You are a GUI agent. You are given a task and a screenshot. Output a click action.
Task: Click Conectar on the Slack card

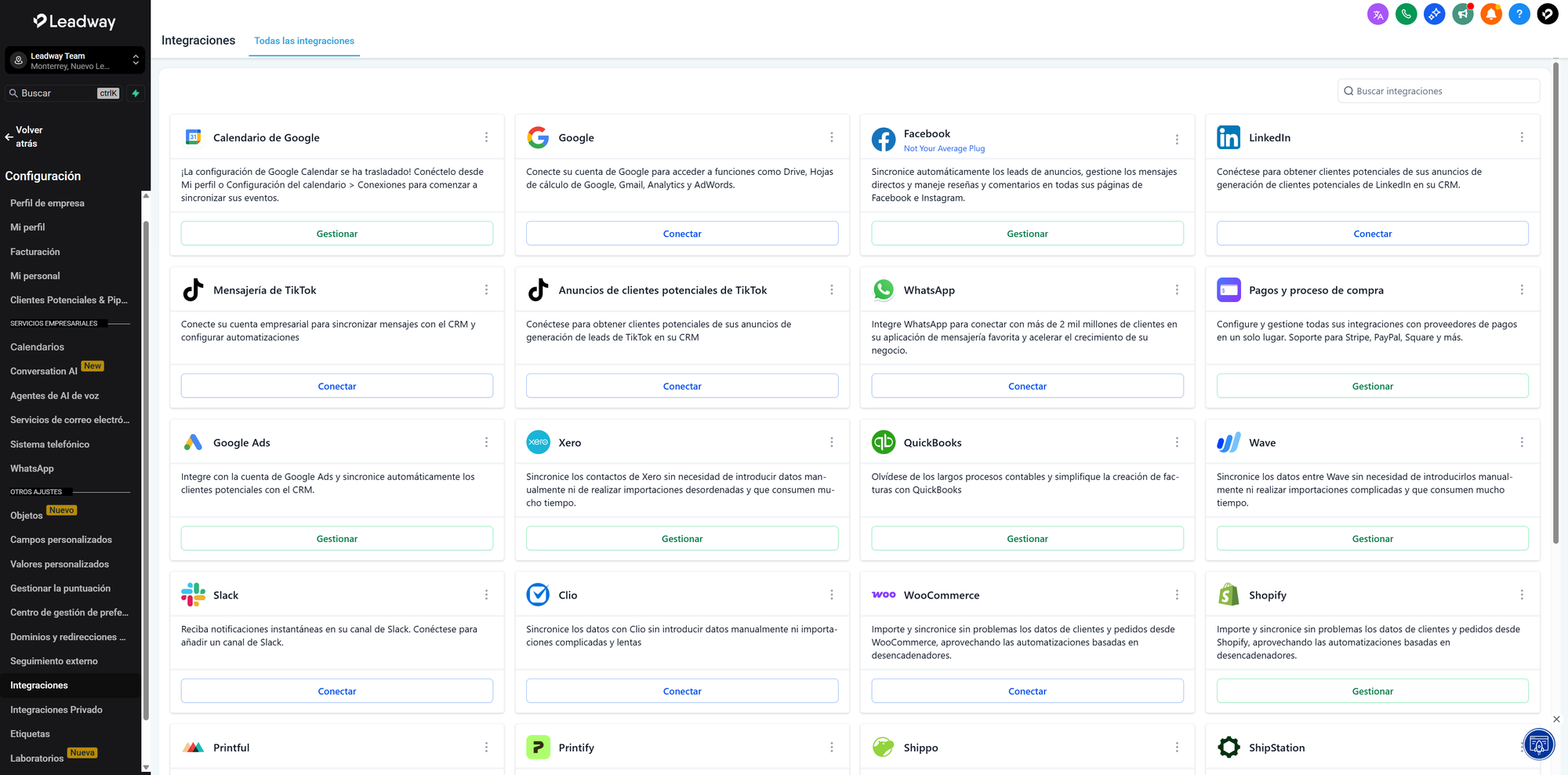[x=337, y=691]
